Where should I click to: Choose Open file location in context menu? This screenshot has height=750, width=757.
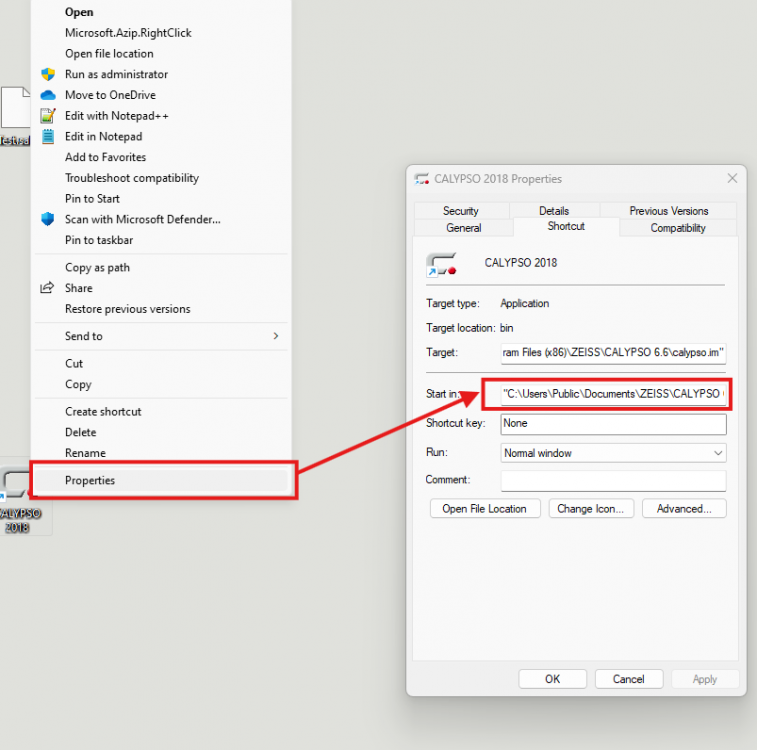coord(109,54)
